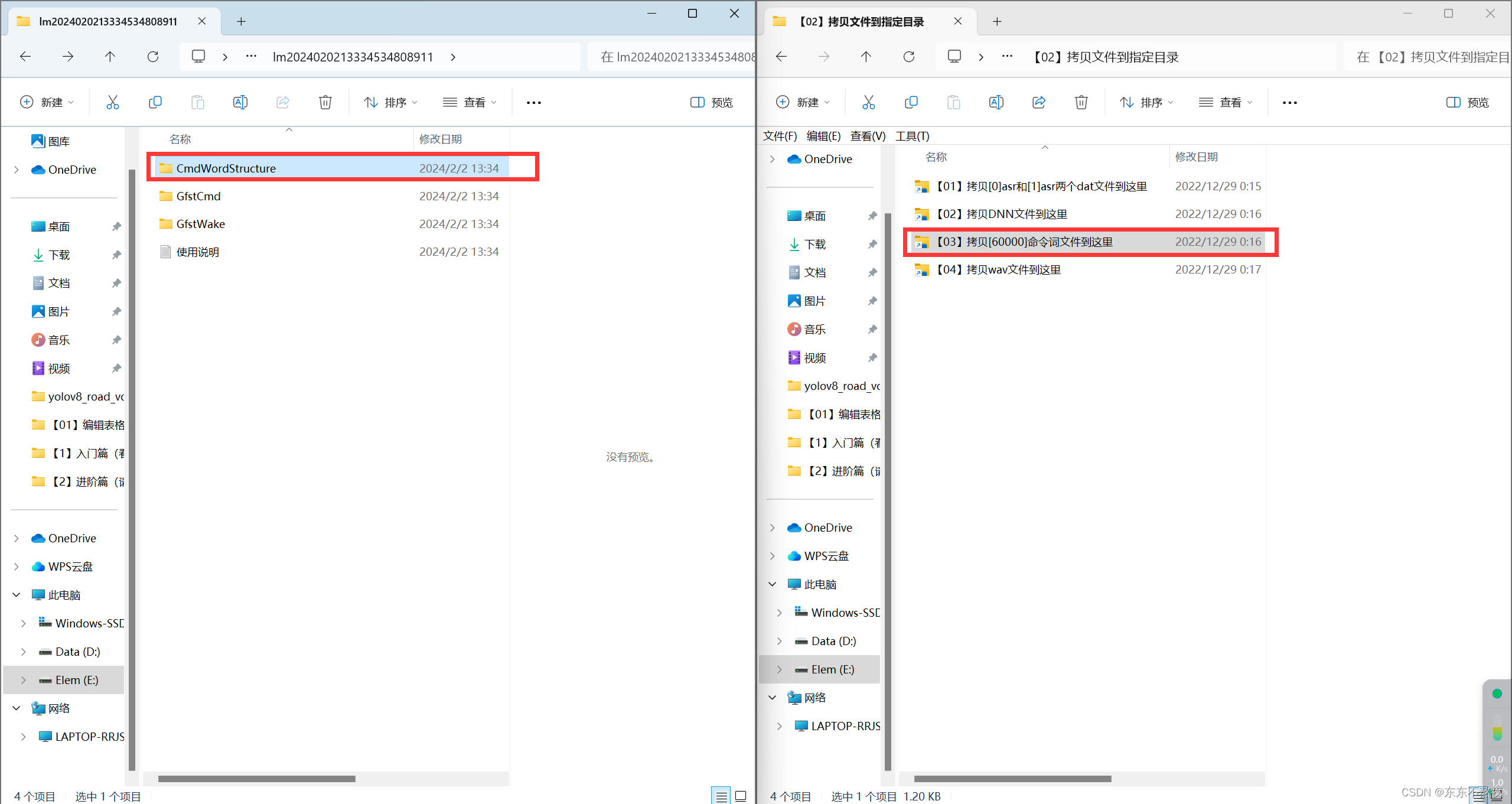Select 【03】拷贝[60000]命令词文件到这里 shortcut
The height and width of the screenshot is (804, 1512).
click(1087, 242)
